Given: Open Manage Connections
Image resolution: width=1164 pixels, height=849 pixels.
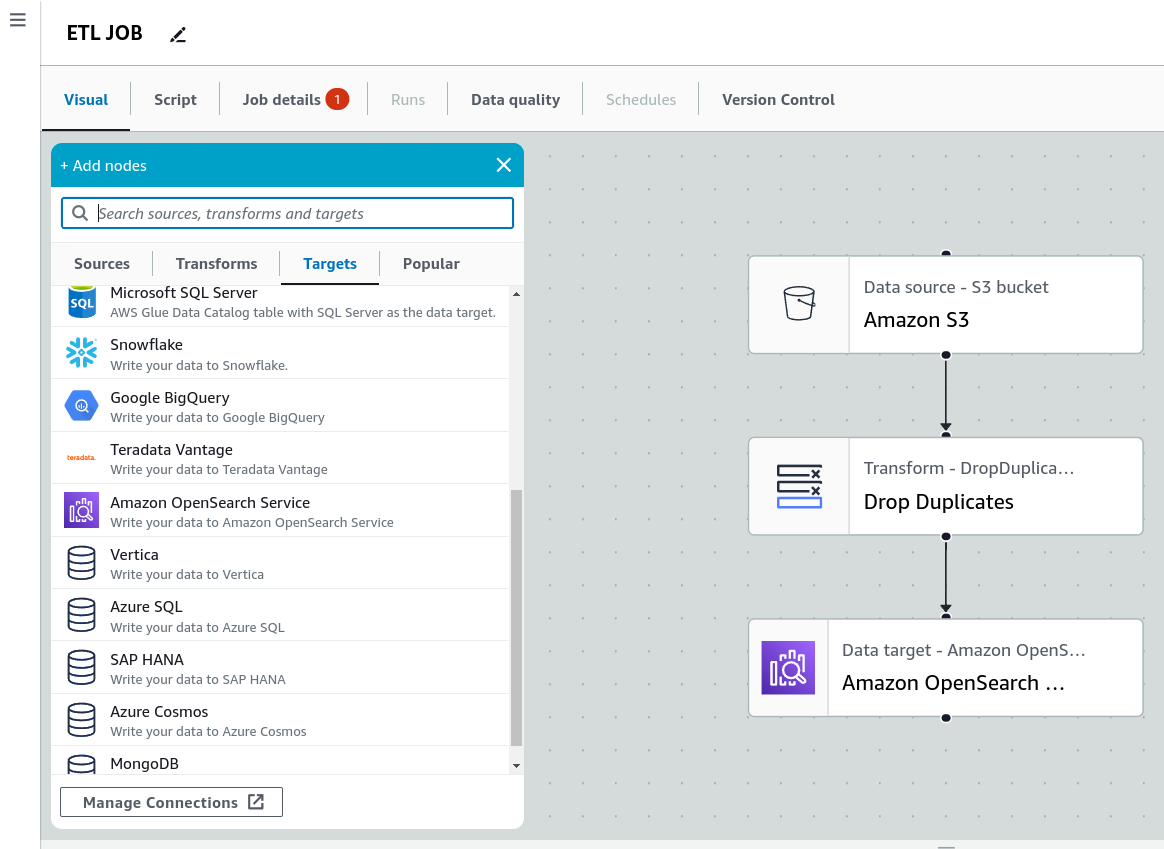Looking at the screenshot, I should (171, 802).
